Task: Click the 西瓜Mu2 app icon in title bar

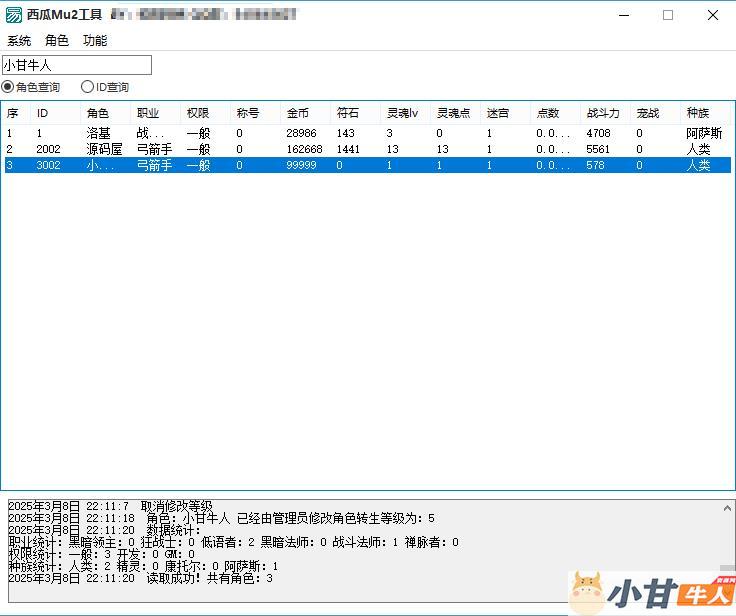Action: click(14, 15)
